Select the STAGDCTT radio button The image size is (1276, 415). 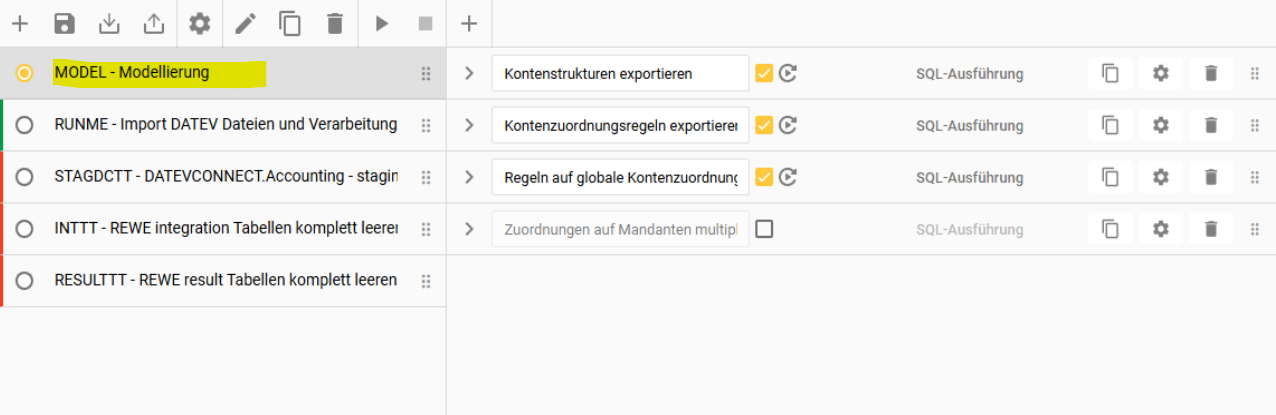pos(25,177)
